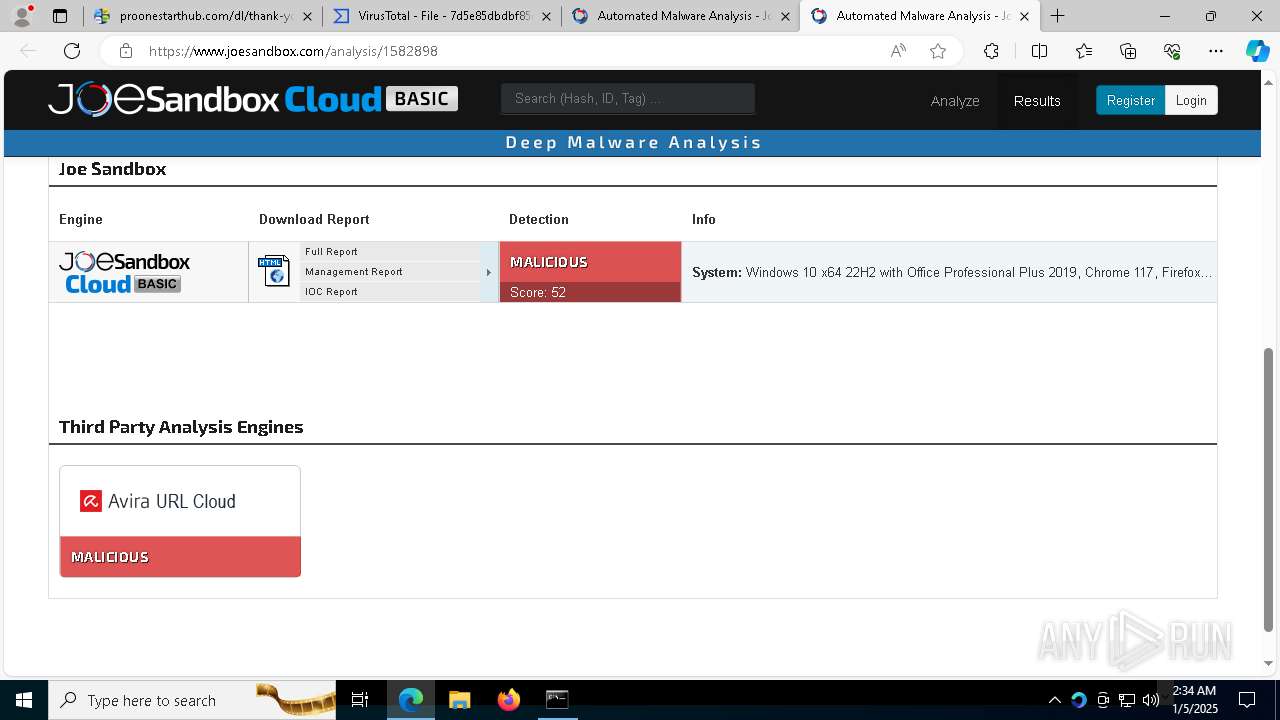The image size is (1280, 720).
Task: Open Firefox from the taskbar
Action: (x=509, y=700)
